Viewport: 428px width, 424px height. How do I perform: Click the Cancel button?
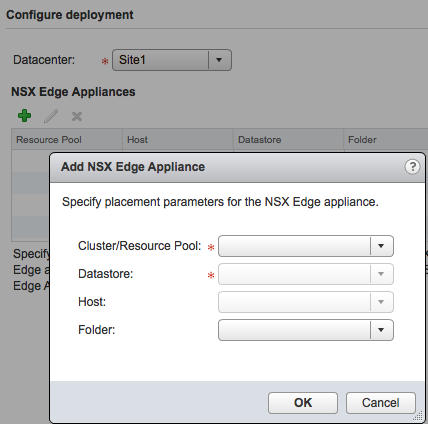[x=381, y=403]
